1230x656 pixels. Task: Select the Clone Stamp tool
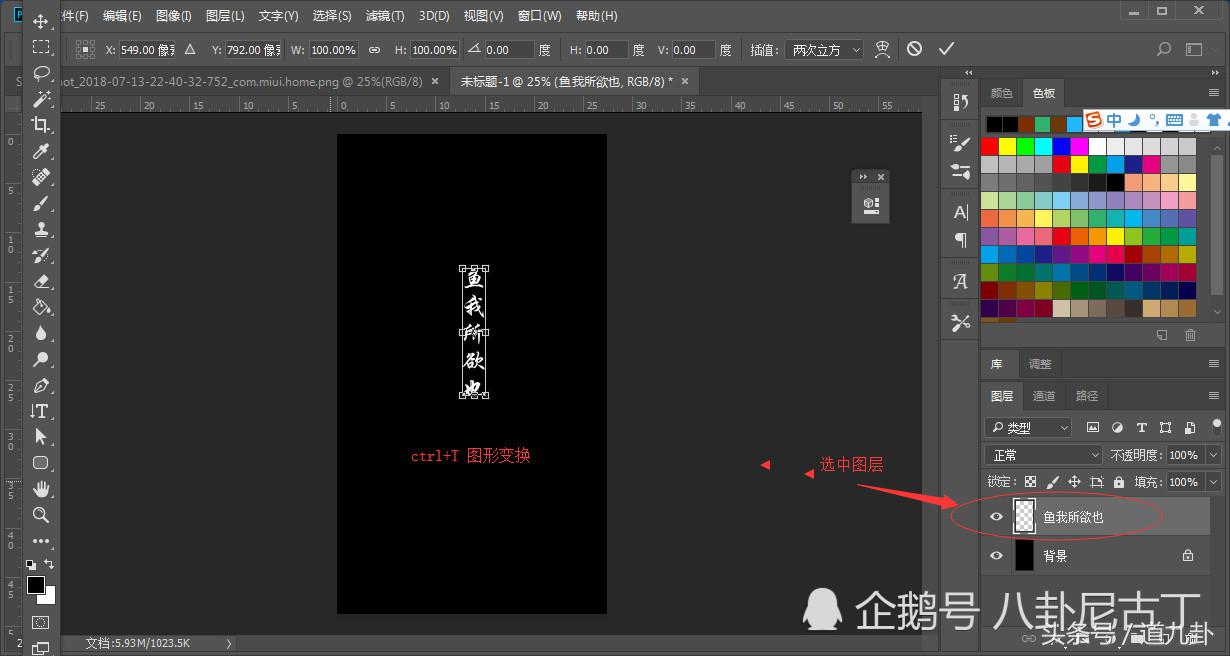[42, 229]
